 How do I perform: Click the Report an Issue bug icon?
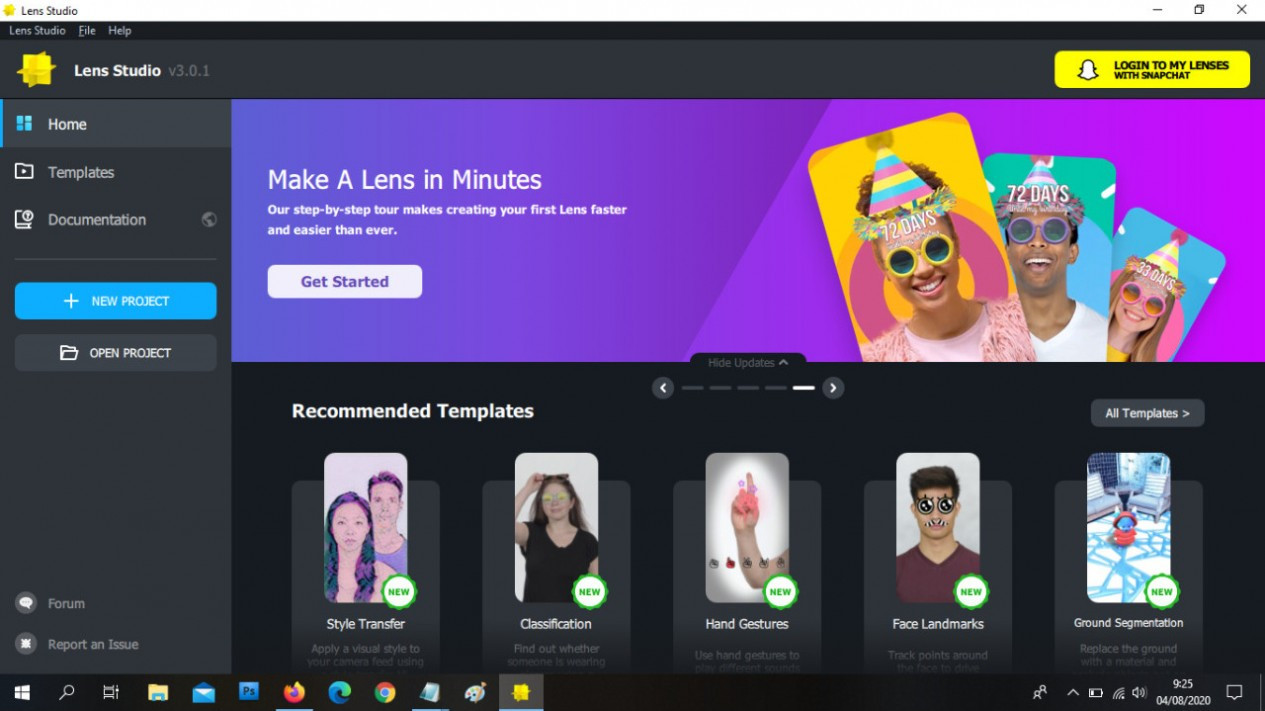[x=26, y=644]
